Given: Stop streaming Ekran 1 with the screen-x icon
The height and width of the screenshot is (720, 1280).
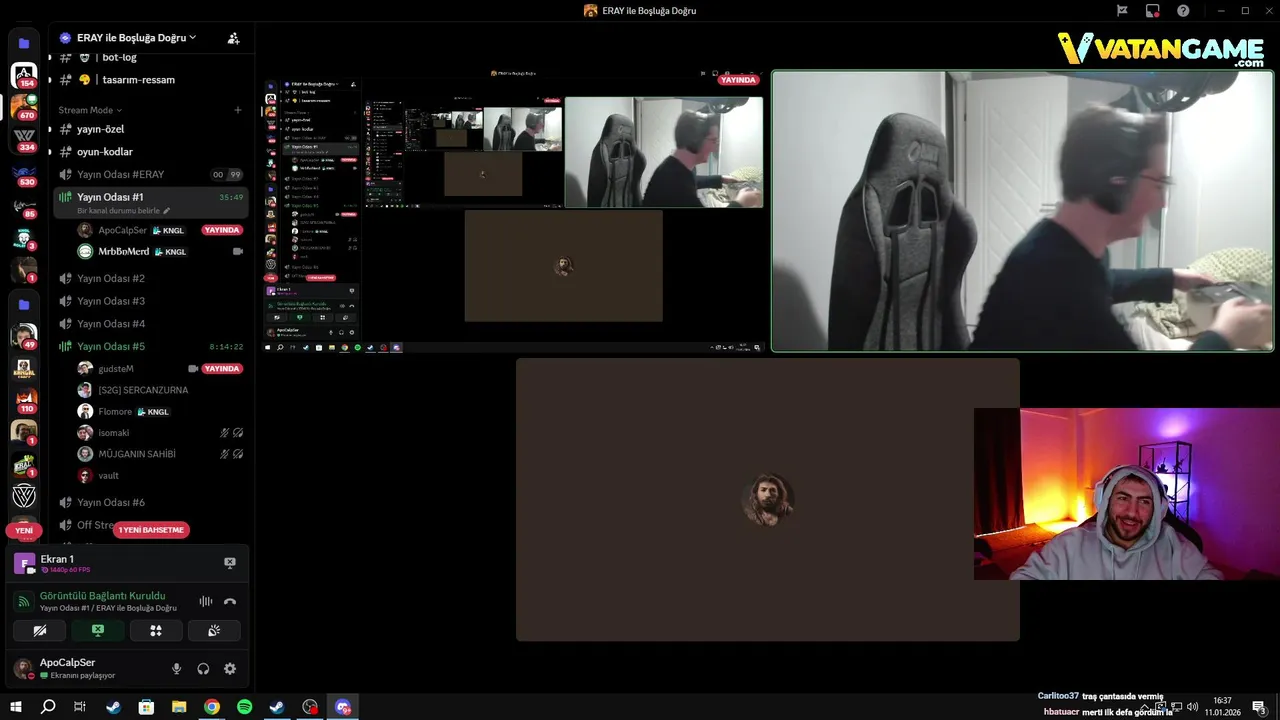Looking at the screenshot, I should pyautogui.click(x=230, y=563).
